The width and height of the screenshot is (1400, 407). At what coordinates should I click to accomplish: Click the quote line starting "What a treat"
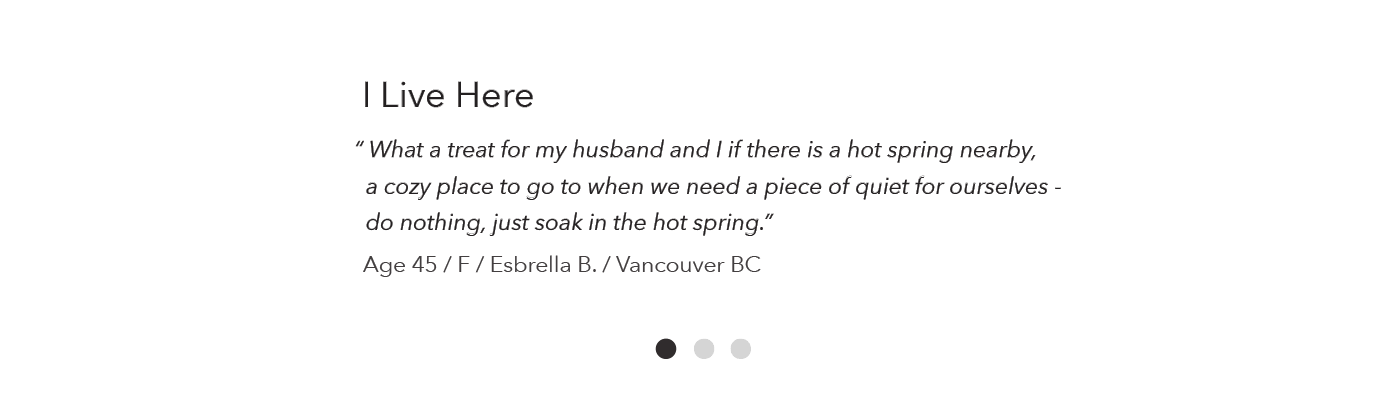(x=702, y=151)
